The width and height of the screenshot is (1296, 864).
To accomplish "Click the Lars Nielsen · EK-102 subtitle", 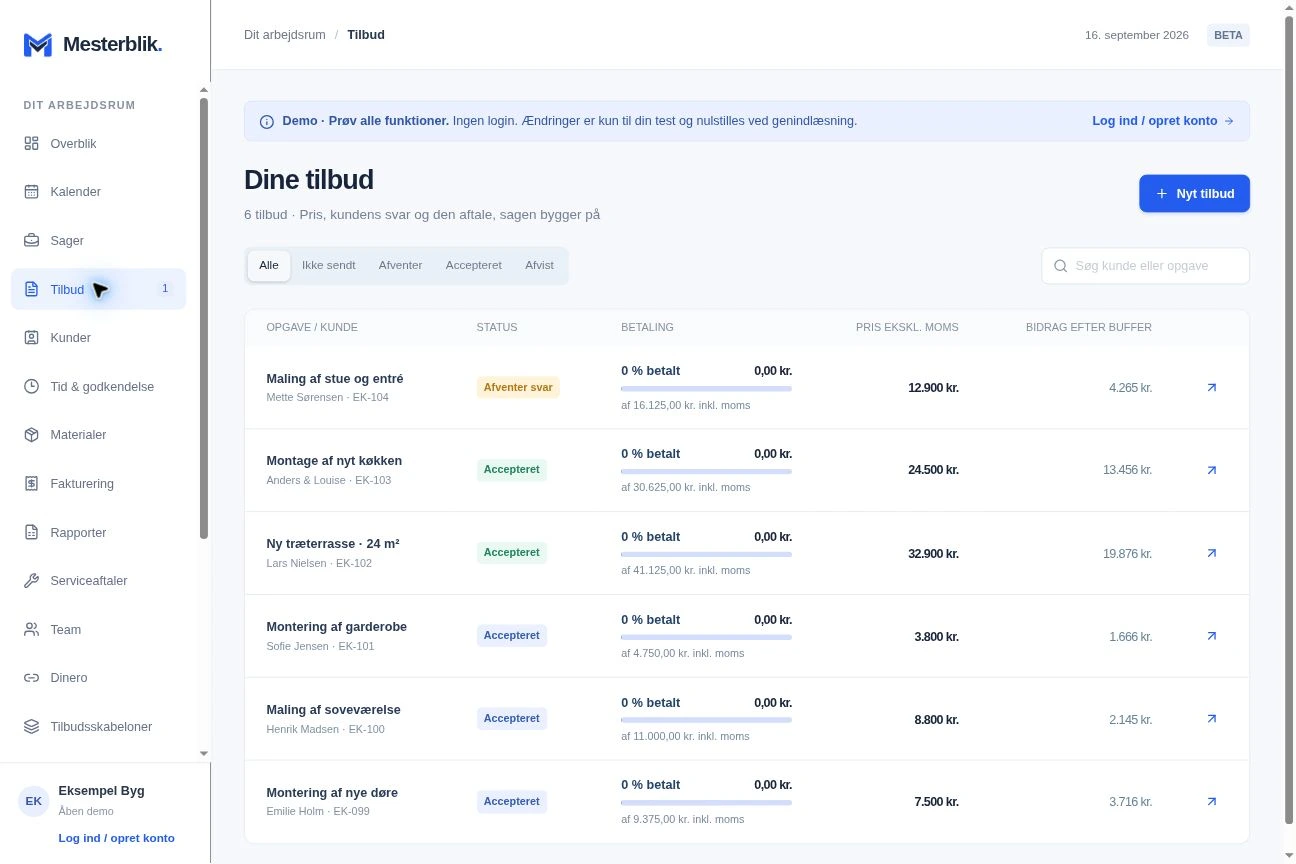I will point(319,563).
